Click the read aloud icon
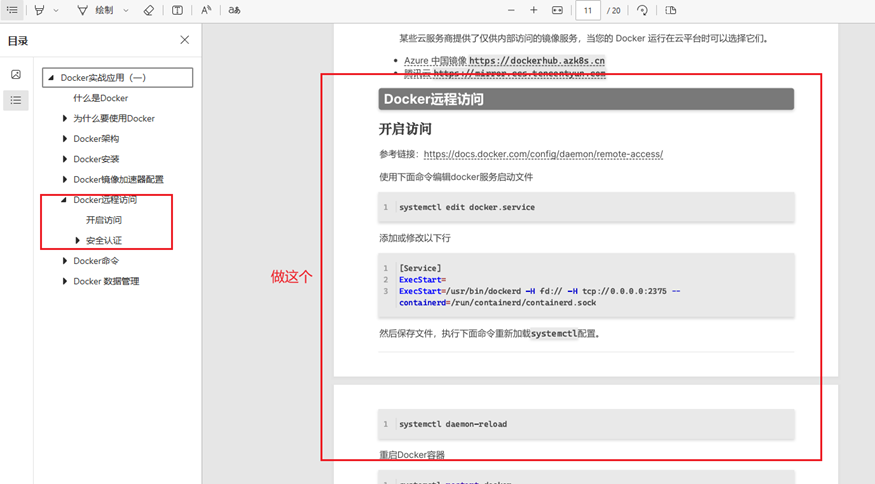The image size is (875, 484). (206, 10)
